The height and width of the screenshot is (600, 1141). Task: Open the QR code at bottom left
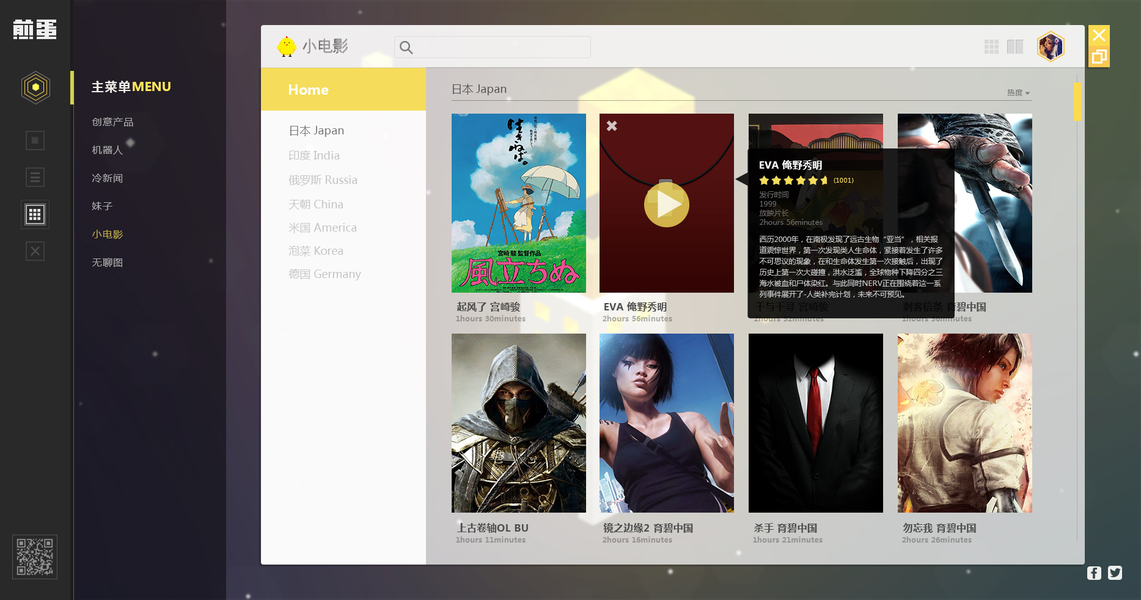pos(35,557)
